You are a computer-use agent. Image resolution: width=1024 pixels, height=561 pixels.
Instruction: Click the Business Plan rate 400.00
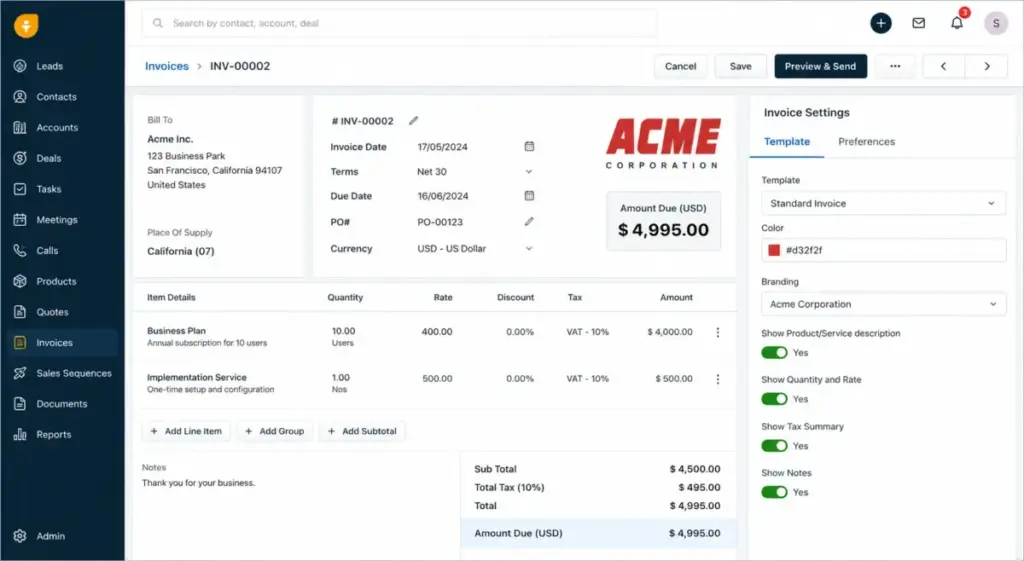(437, 332)
